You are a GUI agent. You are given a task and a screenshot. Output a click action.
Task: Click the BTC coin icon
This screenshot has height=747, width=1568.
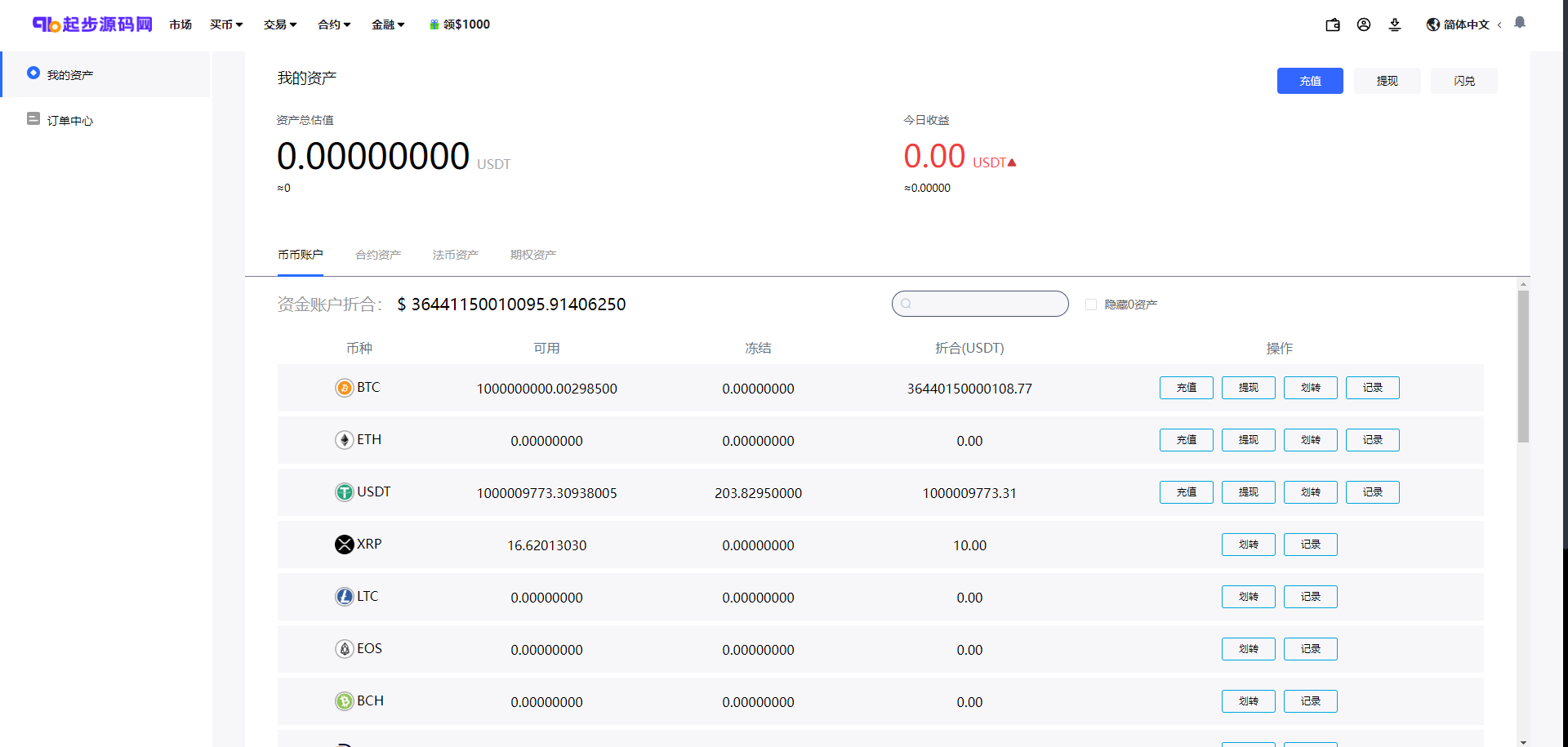click(x=345, y=388)
